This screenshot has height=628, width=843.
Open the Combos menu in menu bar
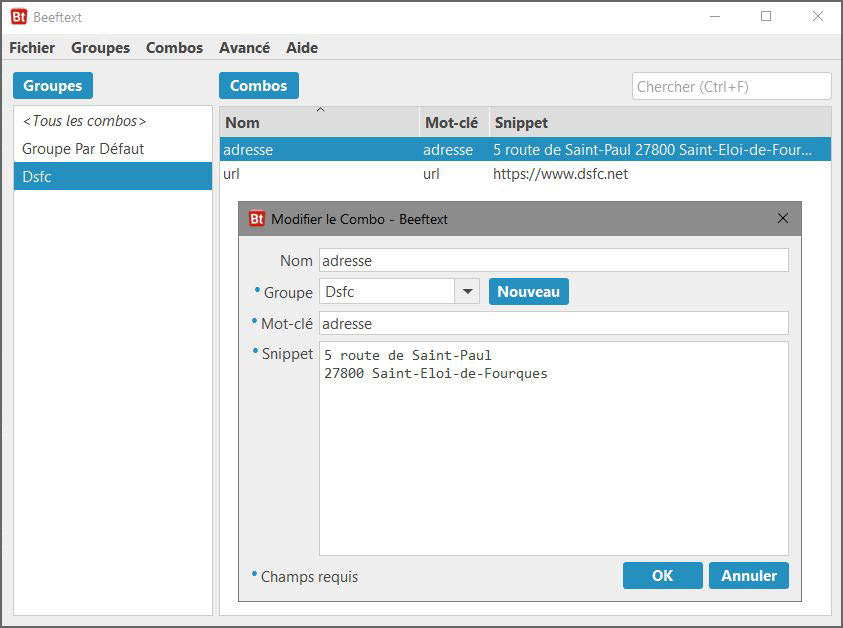(174, 48)
